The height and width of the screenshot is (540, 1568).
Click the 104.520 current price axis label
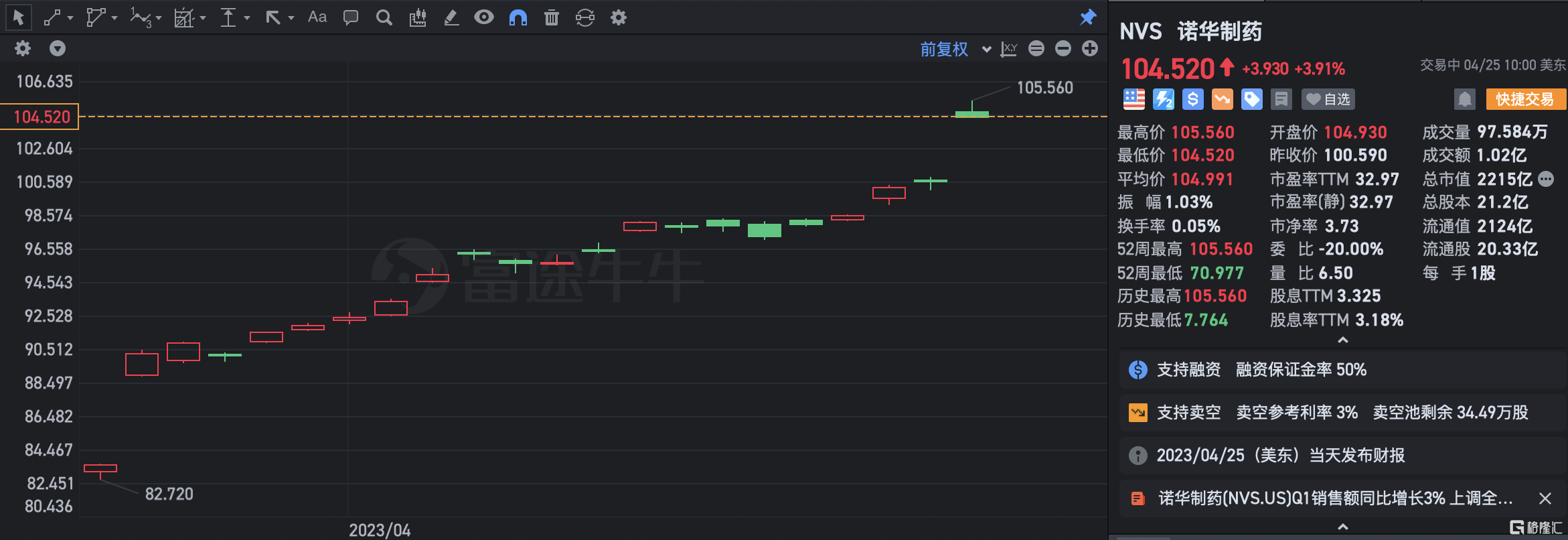tap(40, 117)
